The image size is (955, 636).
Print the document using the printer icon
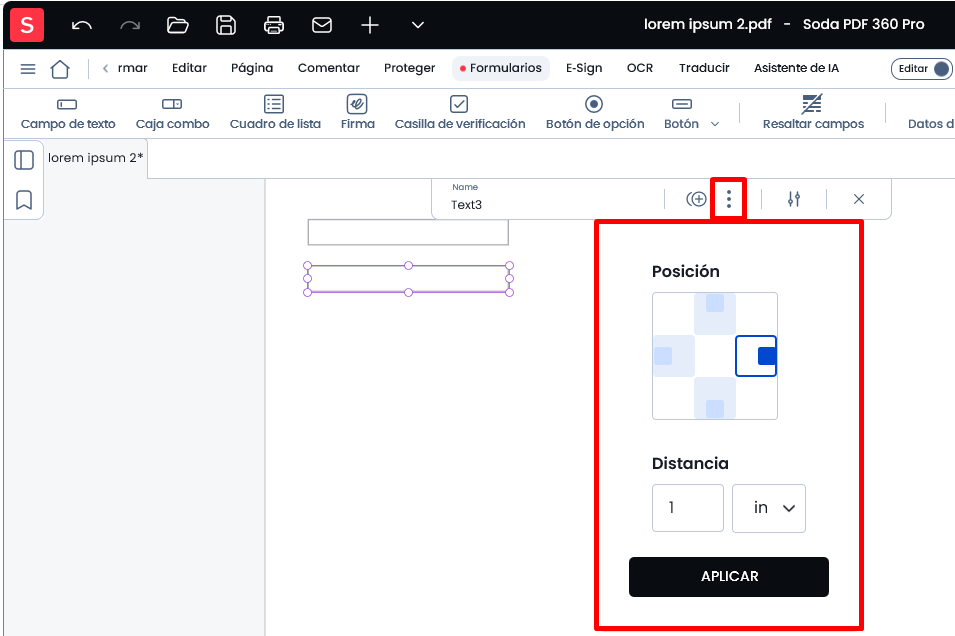point(273,25)
